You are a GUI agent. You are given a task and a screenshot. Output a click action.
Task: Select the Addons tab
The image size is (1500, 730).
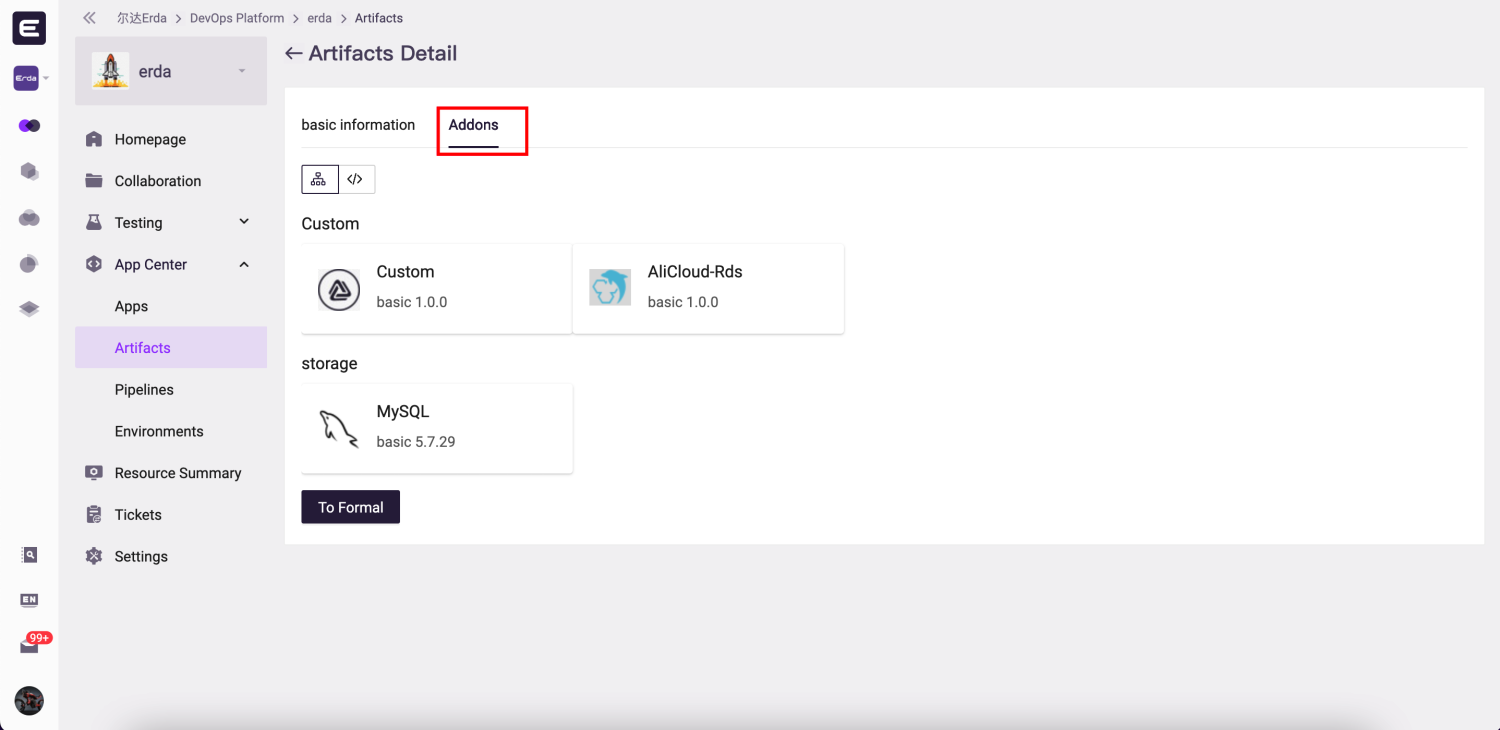click(473, 125)
